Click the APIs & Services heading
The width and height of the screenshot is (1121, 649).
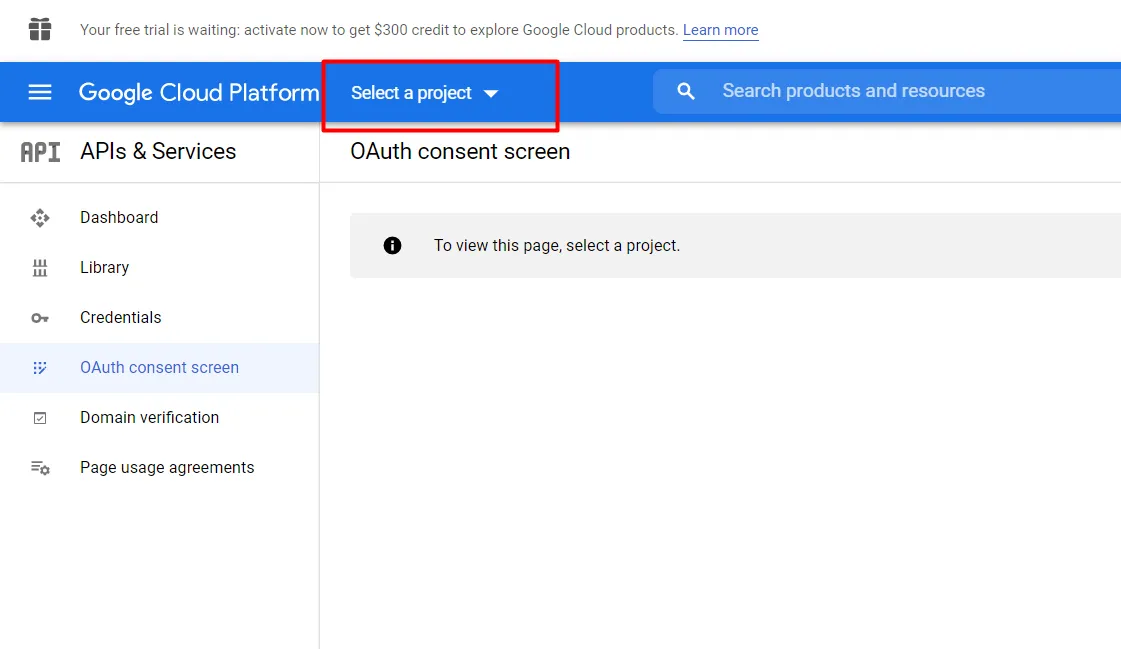[x=158, y=152]
